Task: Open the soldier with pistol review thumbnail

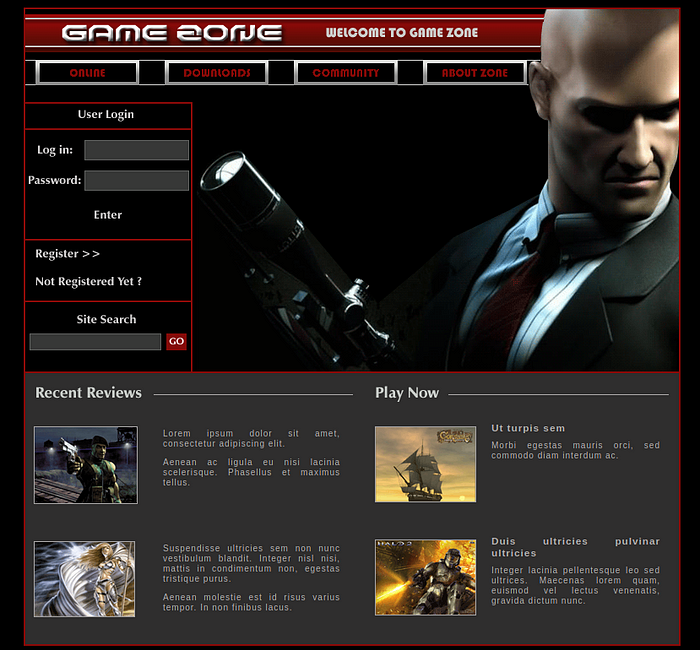Action: (86, 465)
